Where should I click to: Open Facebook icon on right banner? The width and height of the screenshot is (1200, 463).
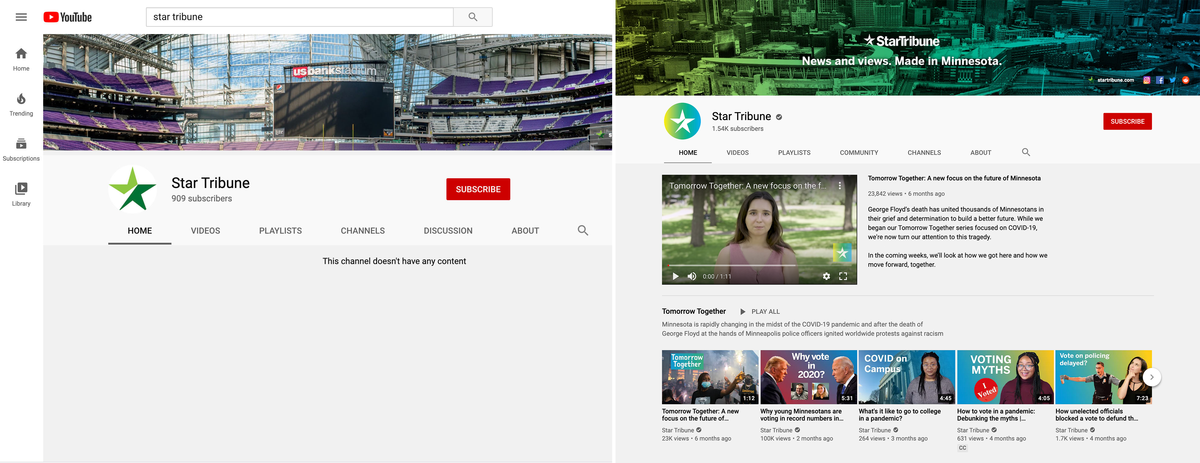coord(1160,79)
